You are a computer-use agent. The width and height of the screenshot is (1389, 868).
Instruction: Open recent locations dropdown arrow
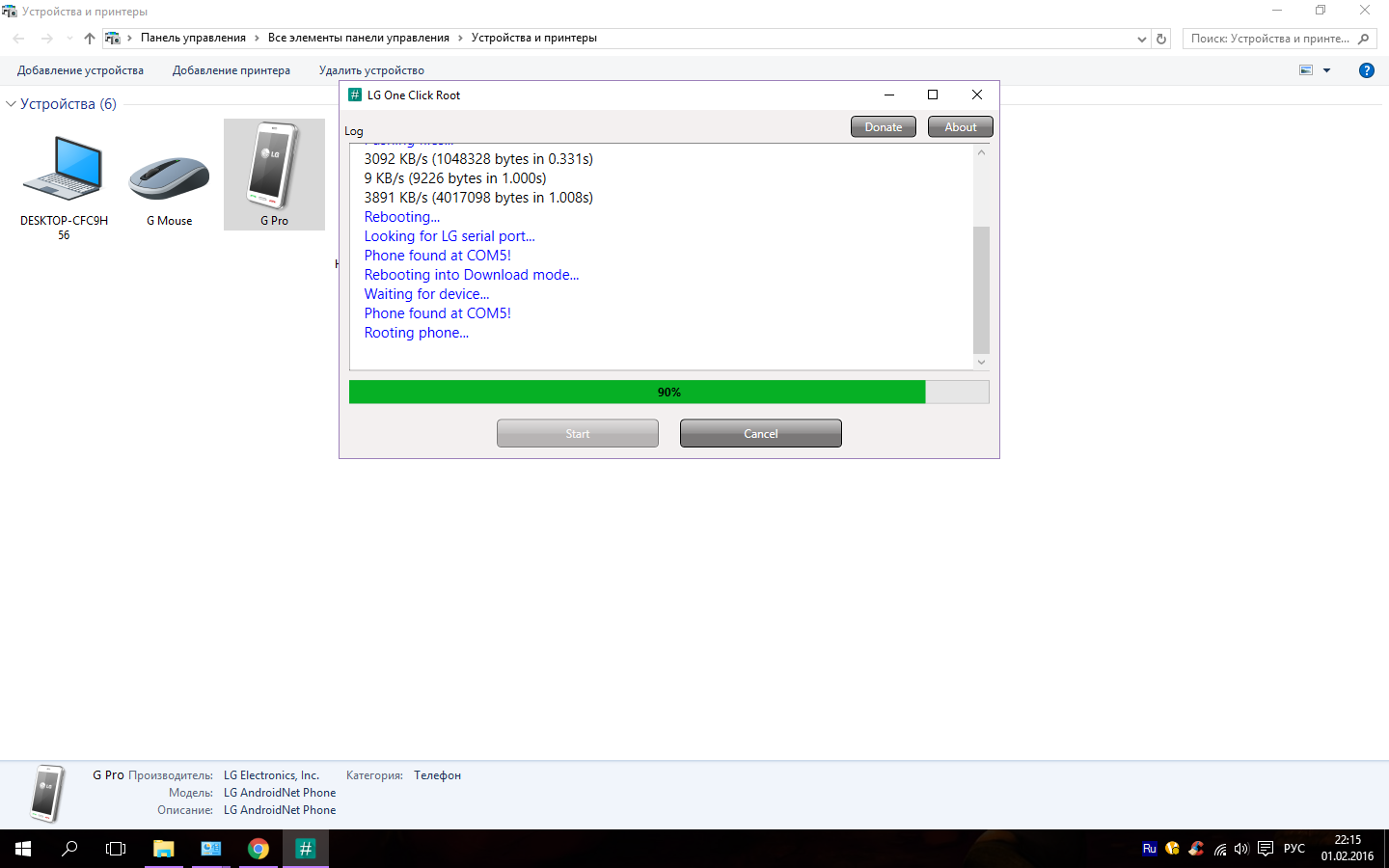(69, 39)
